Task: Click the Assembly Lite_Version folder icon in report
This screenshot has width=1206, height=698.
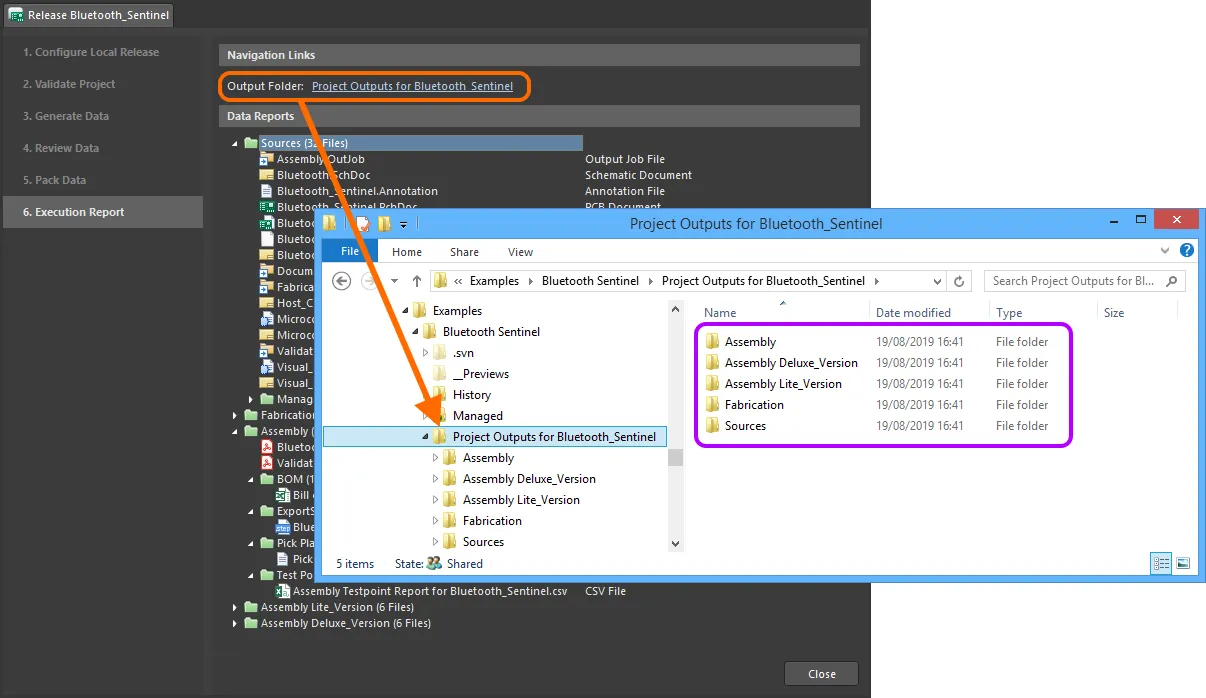Action: (251, 607)
